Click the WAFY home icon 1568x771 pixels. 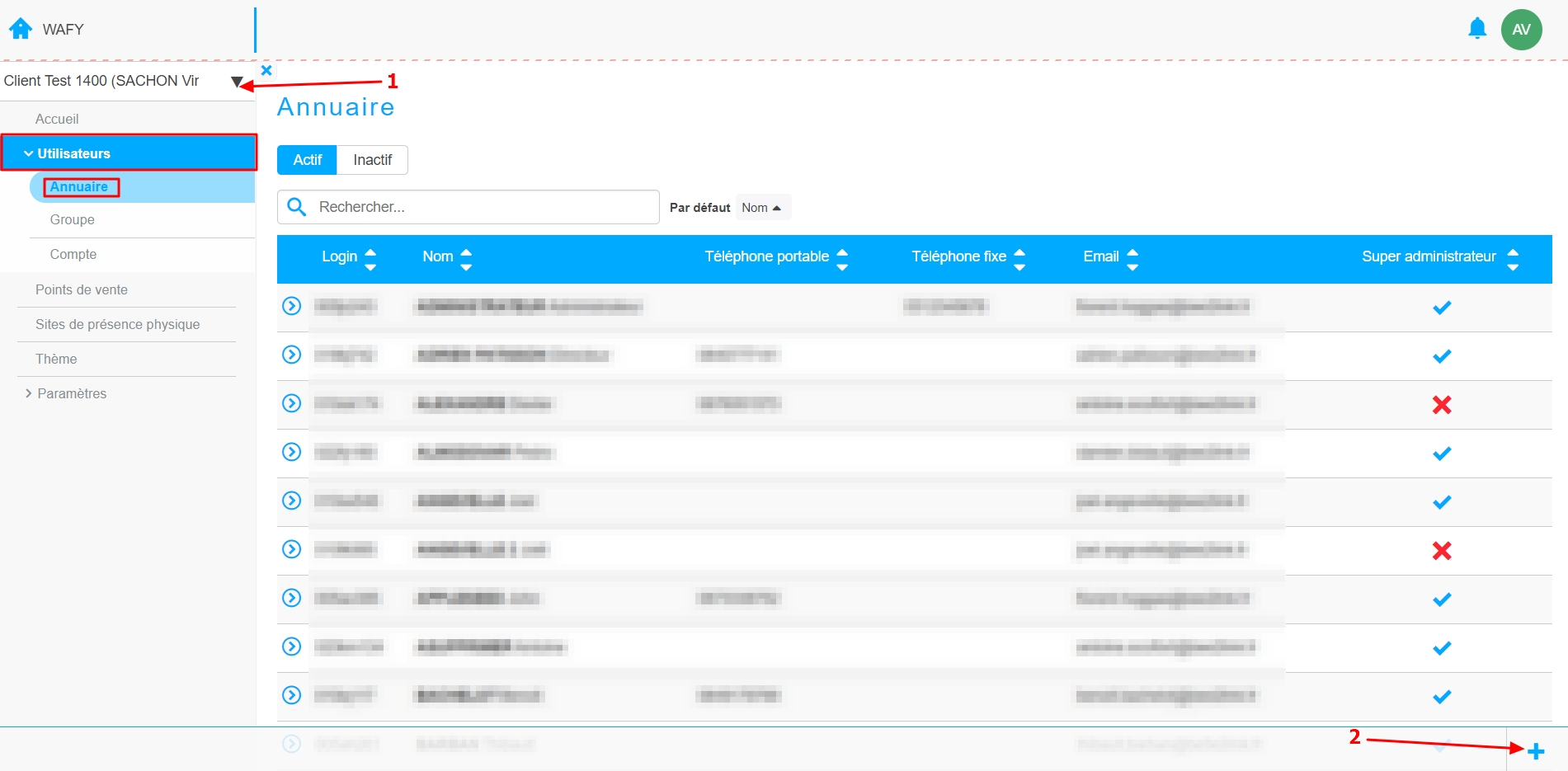coord(21,29)
